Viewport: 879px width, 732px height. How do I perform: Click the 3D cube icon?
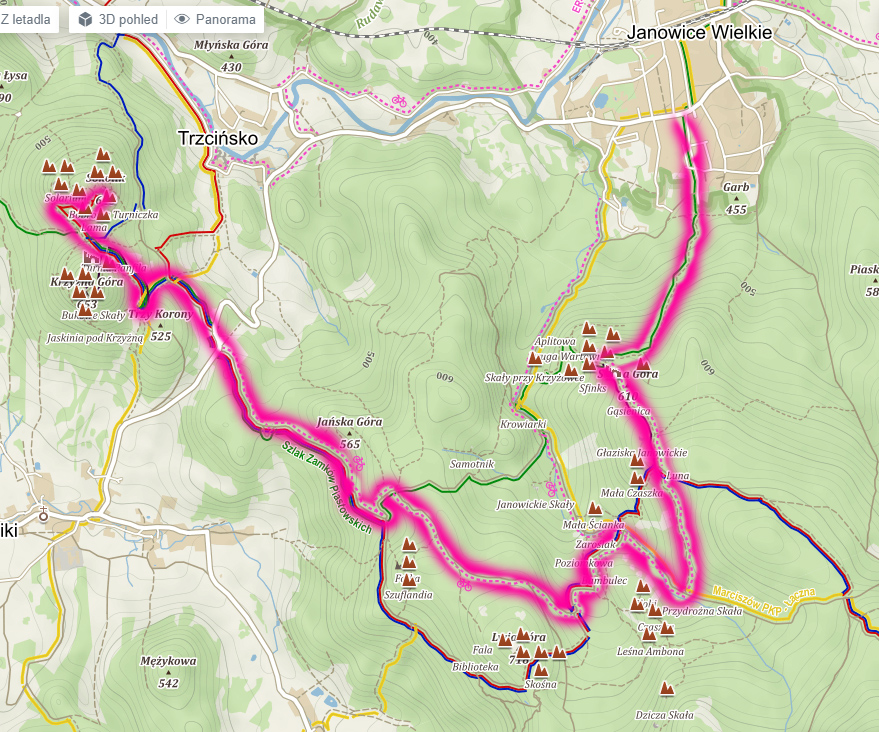tap(85, 20)
